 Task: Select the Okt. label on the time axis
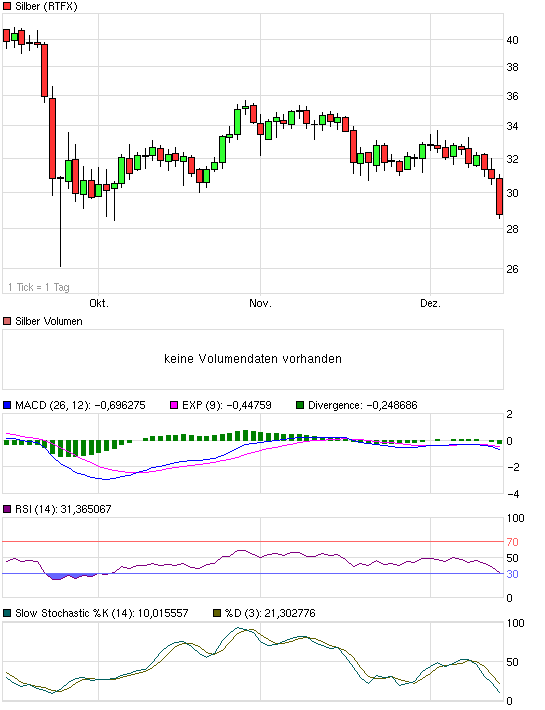point(99,303)
